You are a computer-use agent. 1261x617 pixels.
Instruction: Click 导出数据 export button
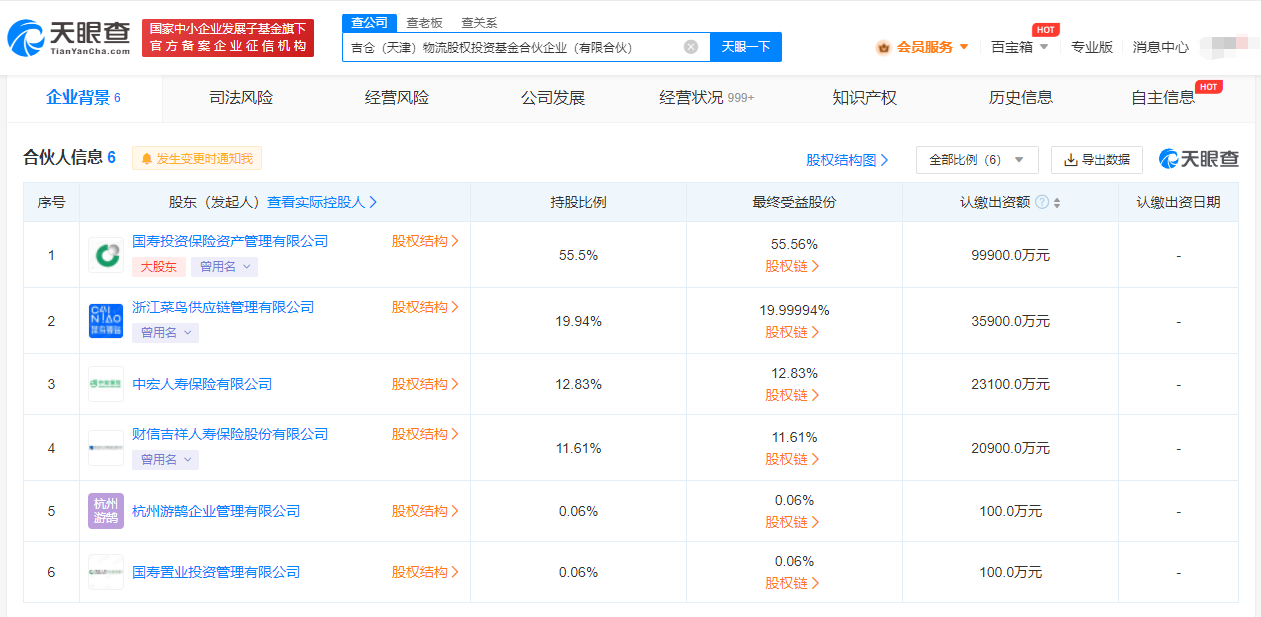pyautogui.click(x=1097, y=160)
